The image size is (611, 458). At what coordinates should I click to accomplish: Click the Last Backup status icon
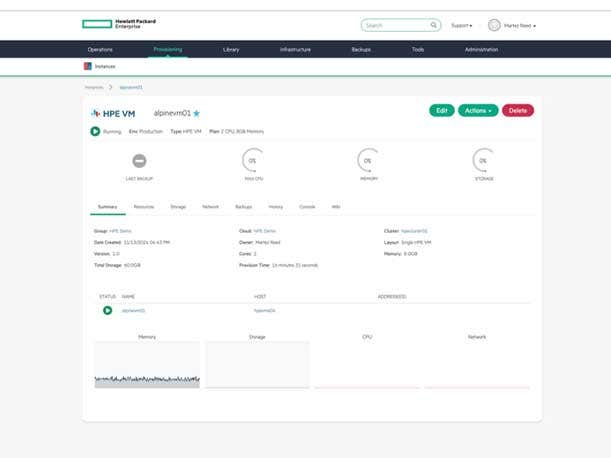point(139,161)
